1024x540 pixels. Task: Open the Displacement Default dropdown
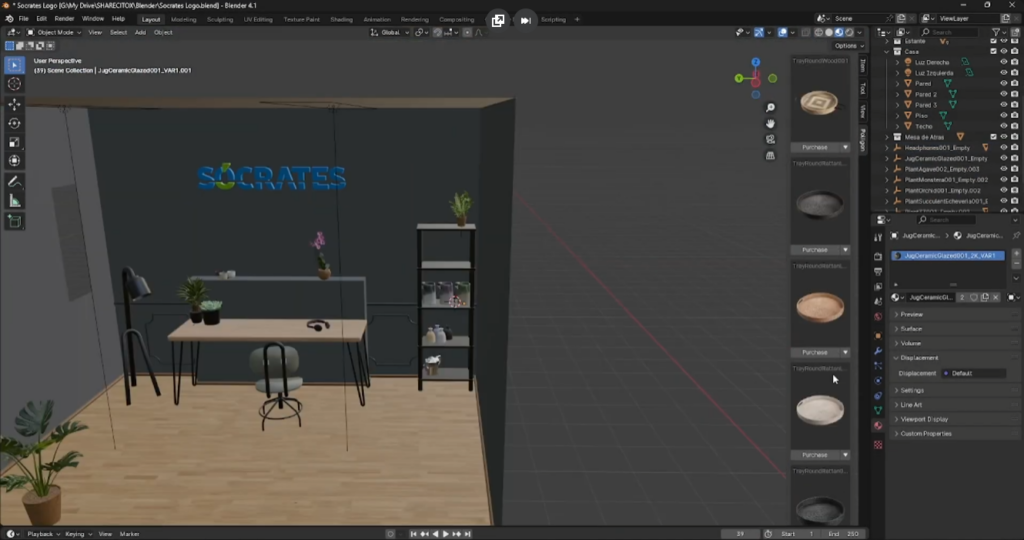pyautogui.click(x=974, y=373)
